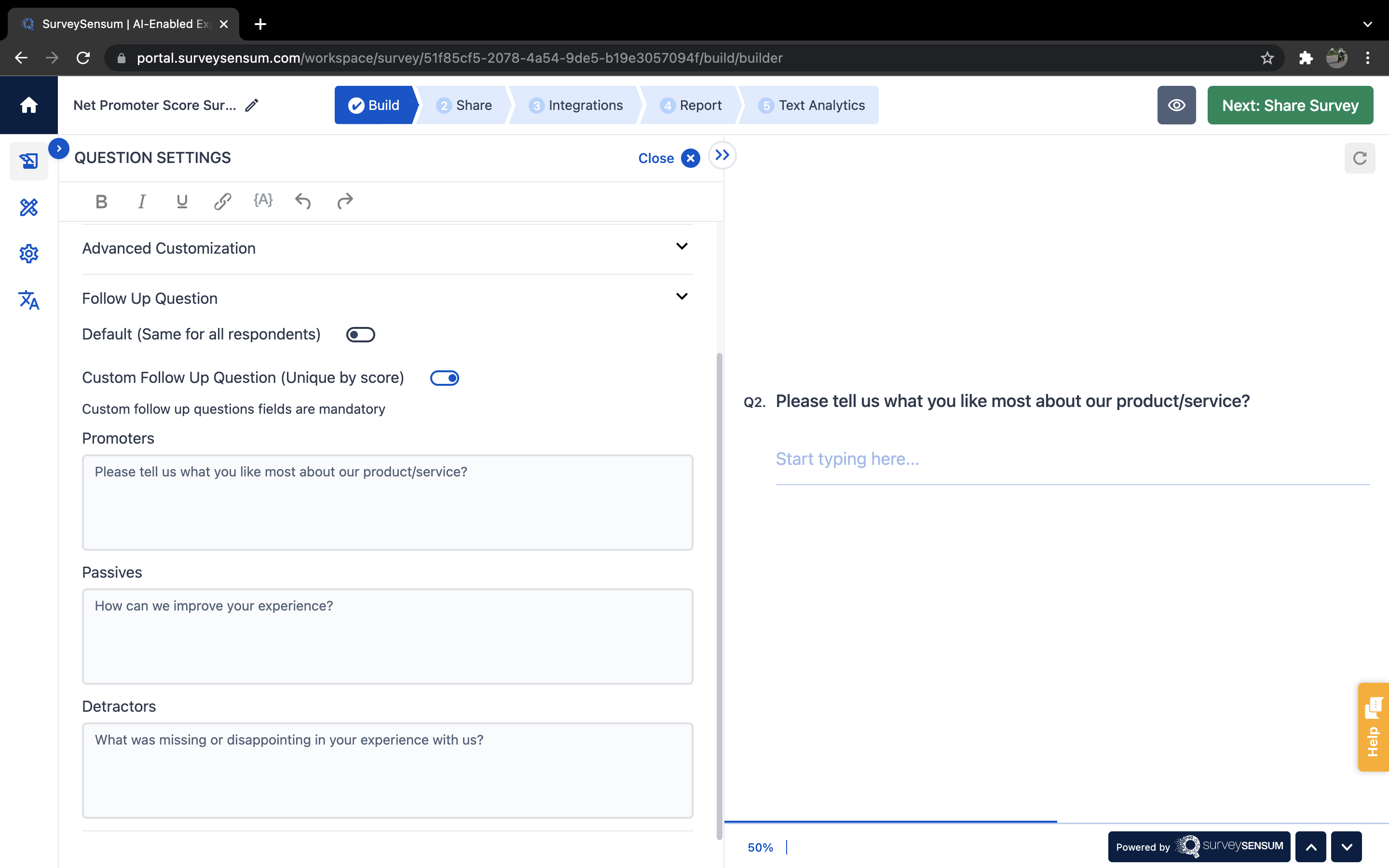Viewport: 1389px width, 868px height.
Task: Click the Promoters follow-up text field
Action: [387, 502]
